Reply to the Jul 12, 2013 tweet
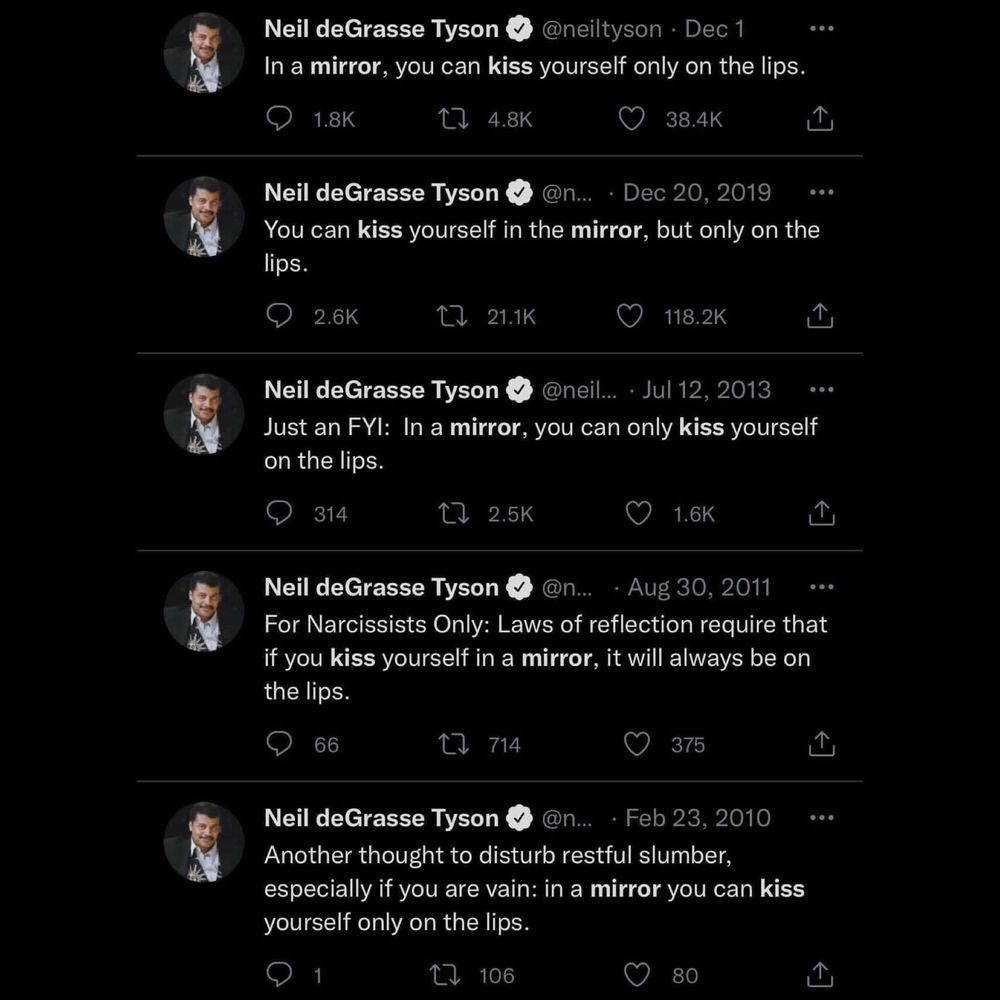Screen dimensions: 1000x1000 pos(279,513)
